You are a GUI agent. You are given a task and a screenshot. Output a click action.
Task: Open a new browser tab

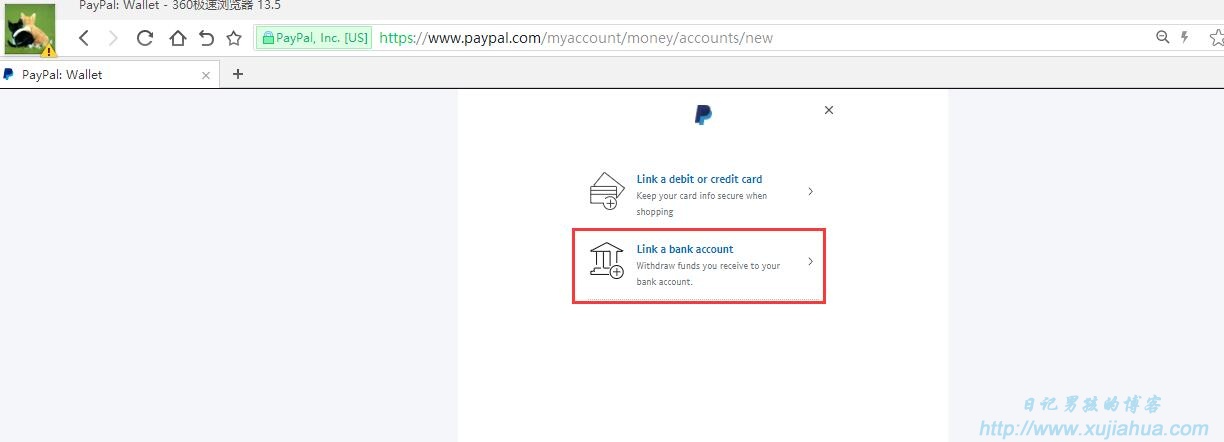tap(237, 74)
